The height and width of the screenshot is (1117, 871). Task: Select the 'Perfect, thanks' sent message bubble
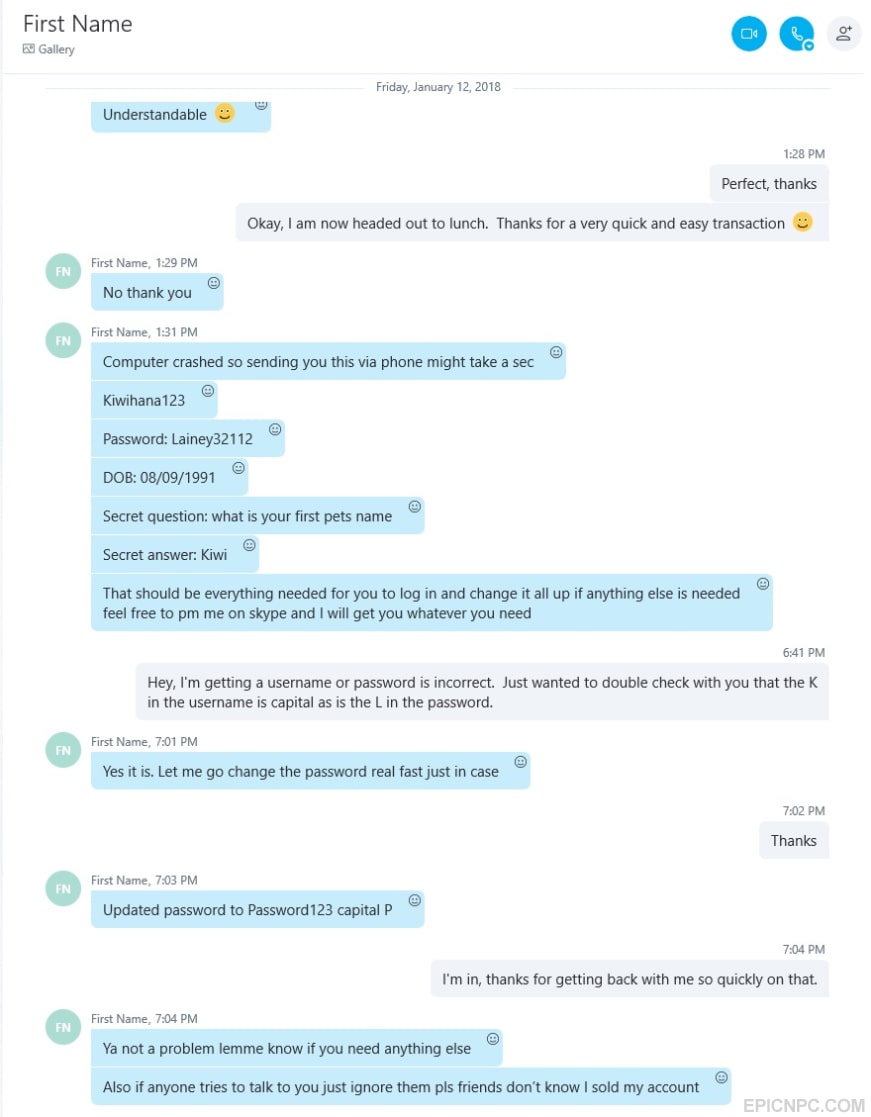(769, 184)
